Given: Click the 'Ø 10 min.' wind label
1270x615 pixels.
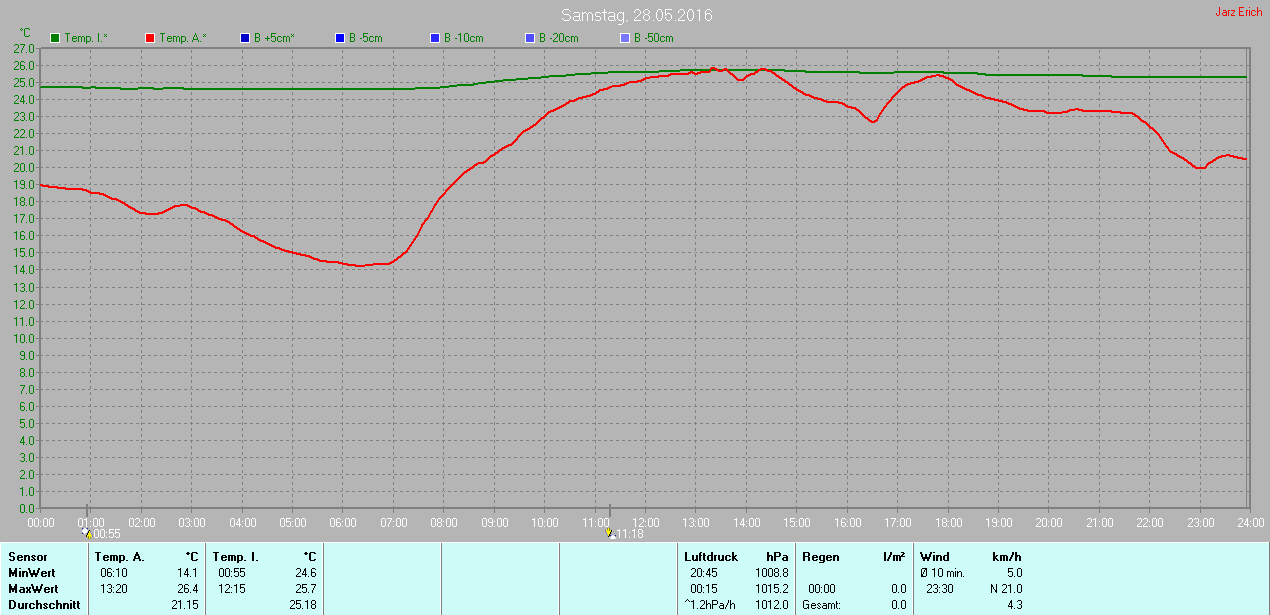Looking at the screenshot, I should point(942,573).
